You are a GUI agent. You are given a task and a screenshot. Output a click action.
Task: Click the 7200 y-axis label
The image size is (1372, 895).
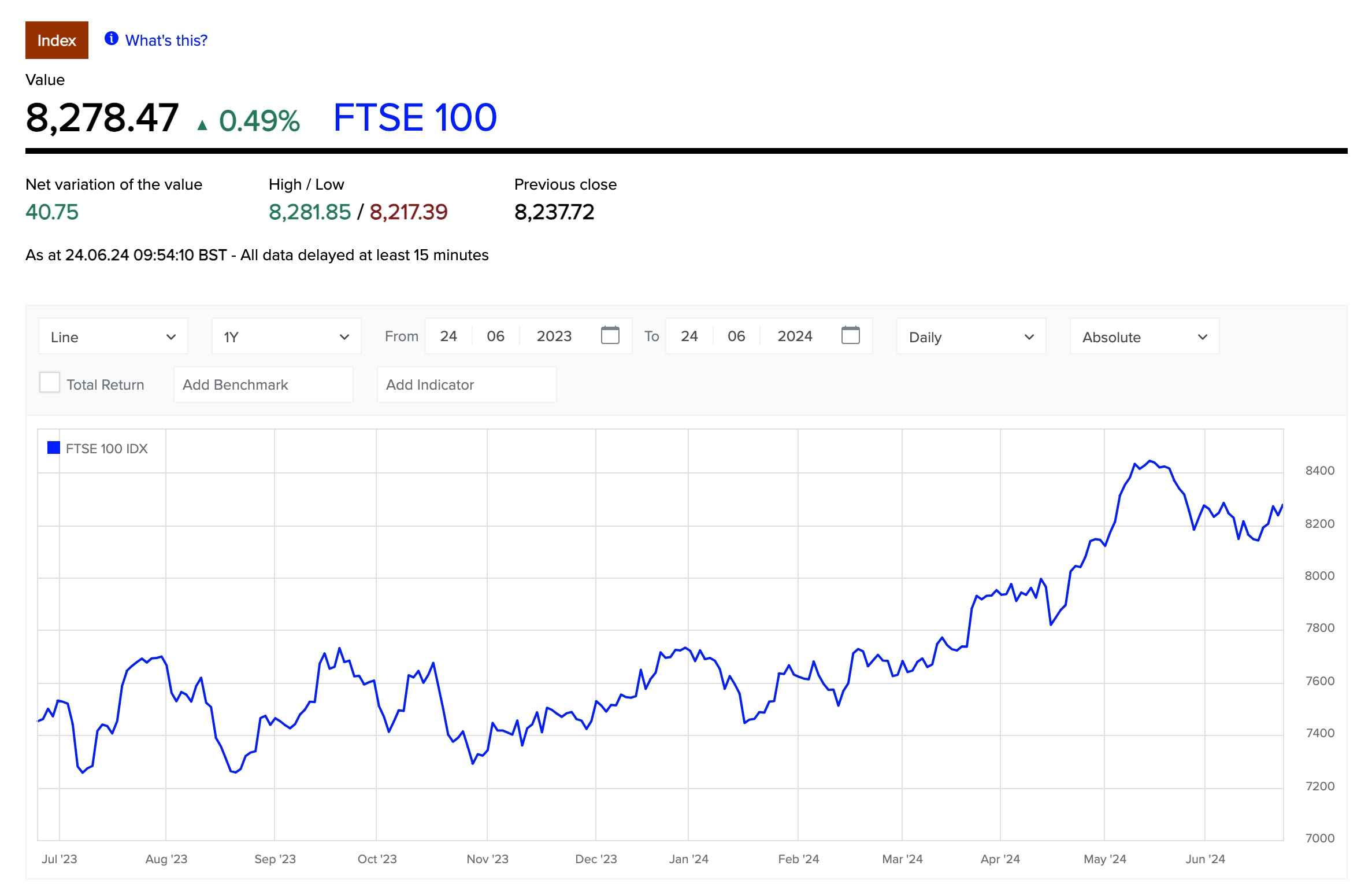click(1320, 786)
